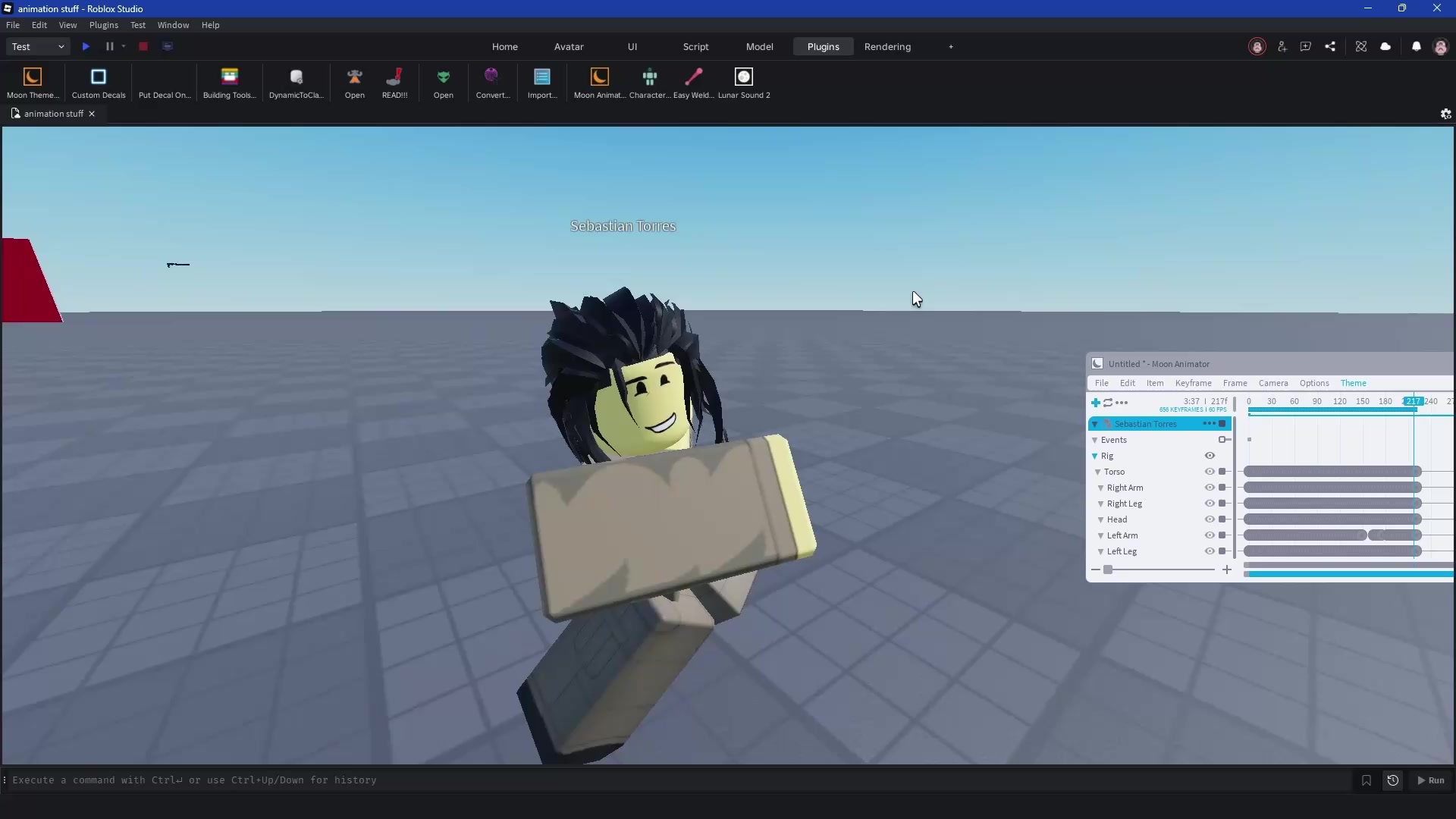Open the Moon Theme plugin
1456x819 pixels.
pyautogui.click(x=33, y=83)
